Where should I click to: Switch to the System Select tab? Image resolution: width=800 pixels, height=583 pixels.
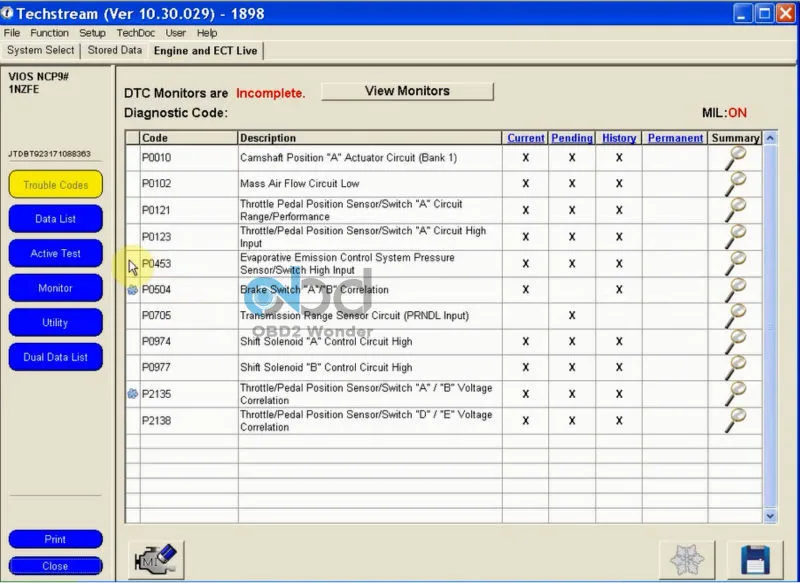click(40, 50)
